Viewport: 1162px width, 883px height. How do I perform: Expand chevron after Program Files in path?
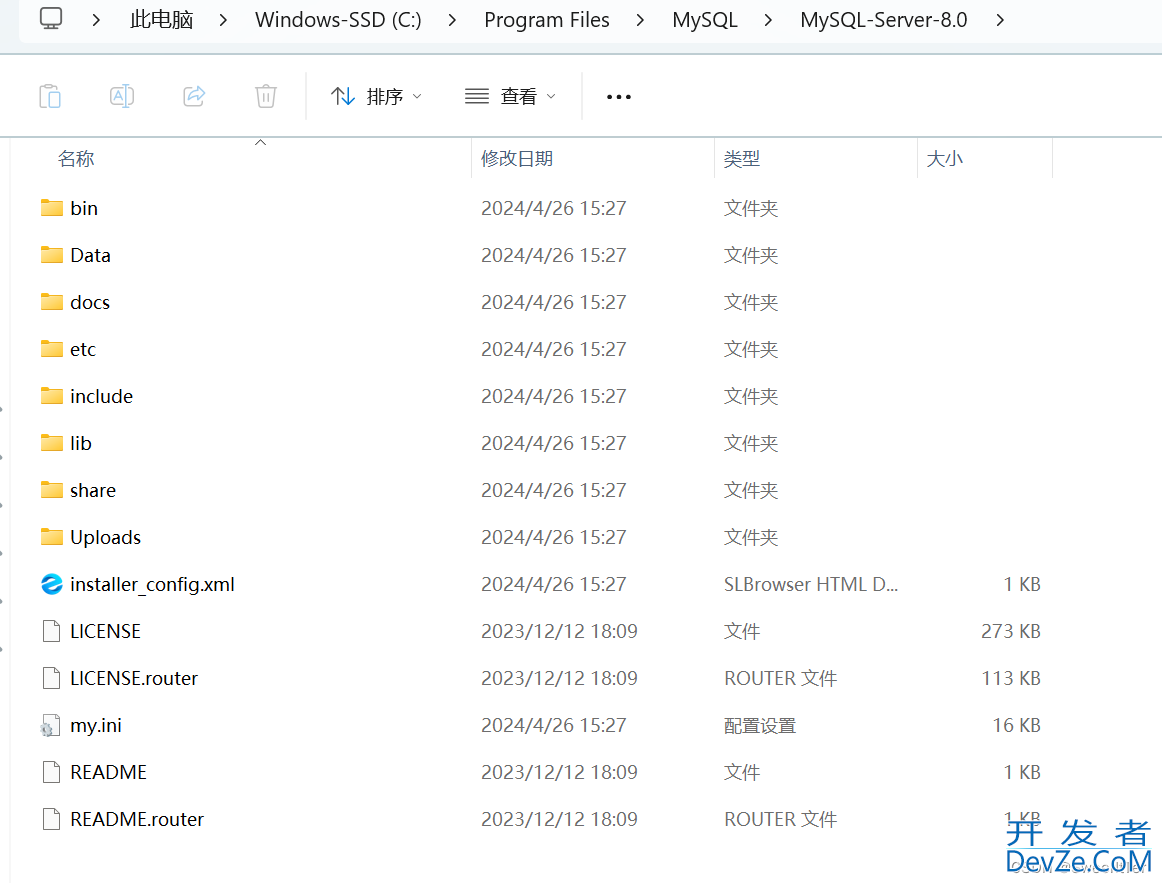pyautogui.click(x=640, y=20)
